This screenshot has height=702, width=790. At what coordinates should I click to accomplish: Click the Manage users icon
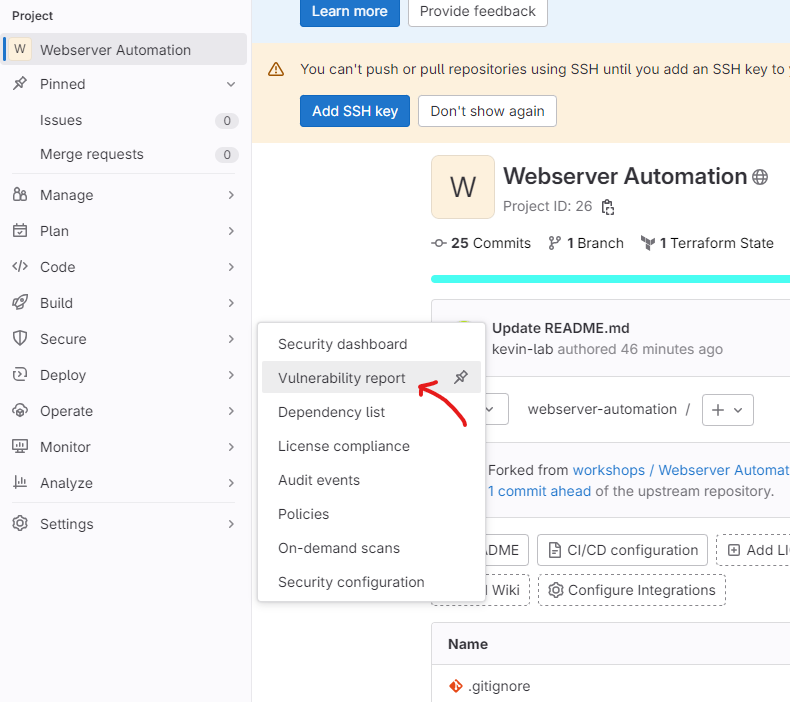tap(20, 195)
